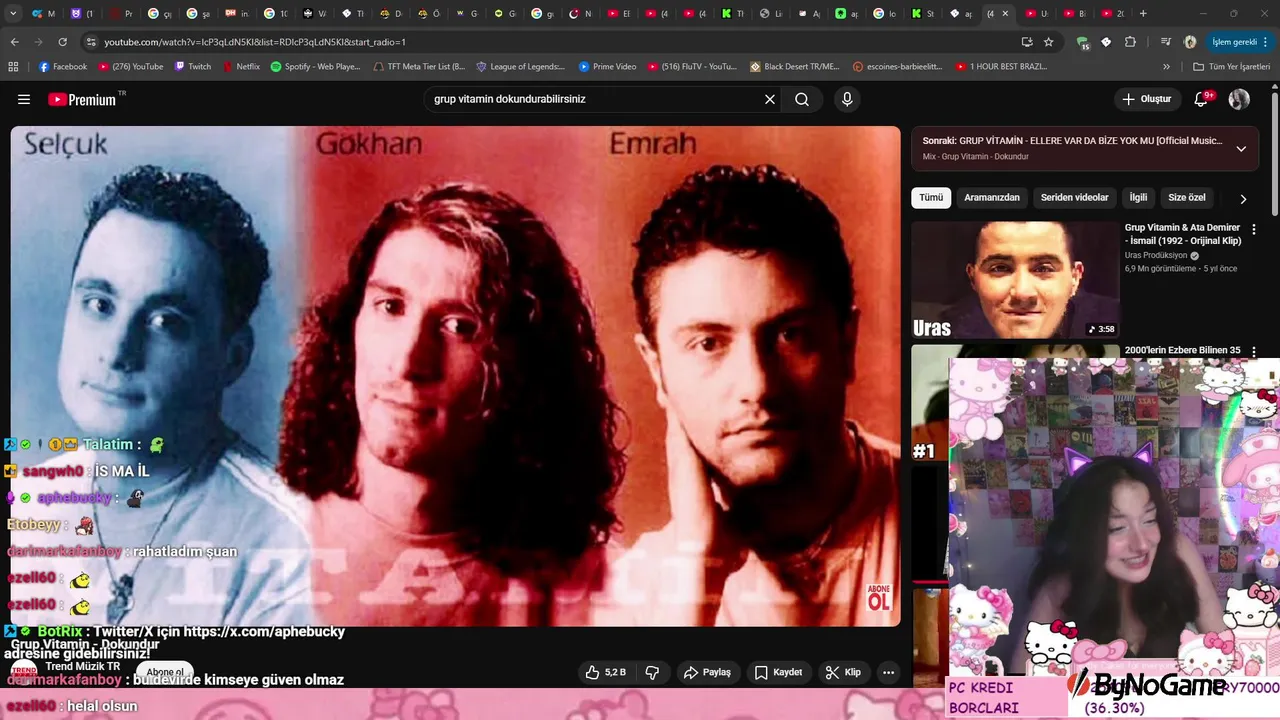Open the Tüm Yer İşaretleri folder
The image size is (1280, 720).
pyautogui.click(x=1231, y=67)
